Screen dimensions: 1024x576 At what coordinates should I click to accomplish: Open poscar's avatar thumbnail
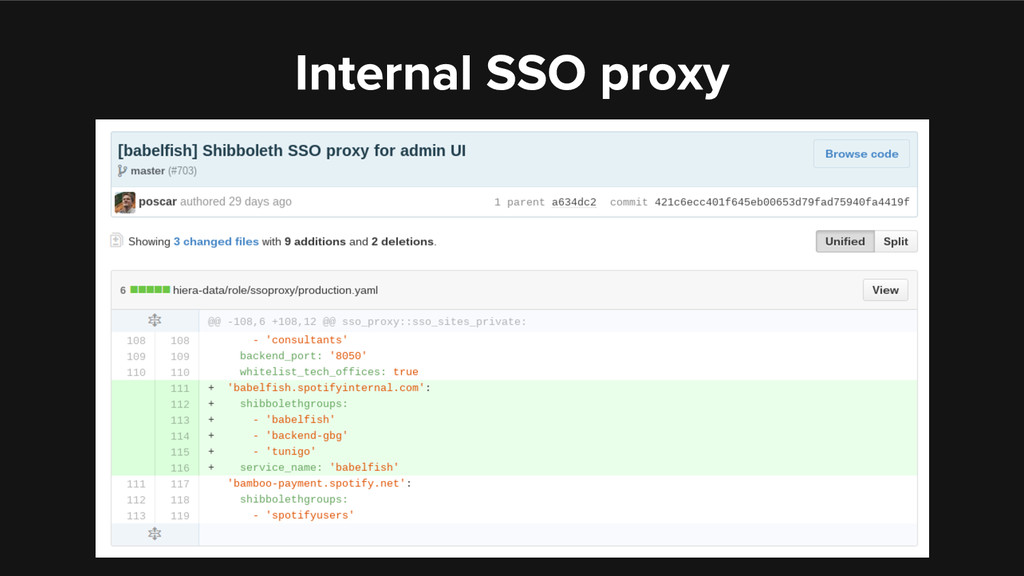pos(125,202)
